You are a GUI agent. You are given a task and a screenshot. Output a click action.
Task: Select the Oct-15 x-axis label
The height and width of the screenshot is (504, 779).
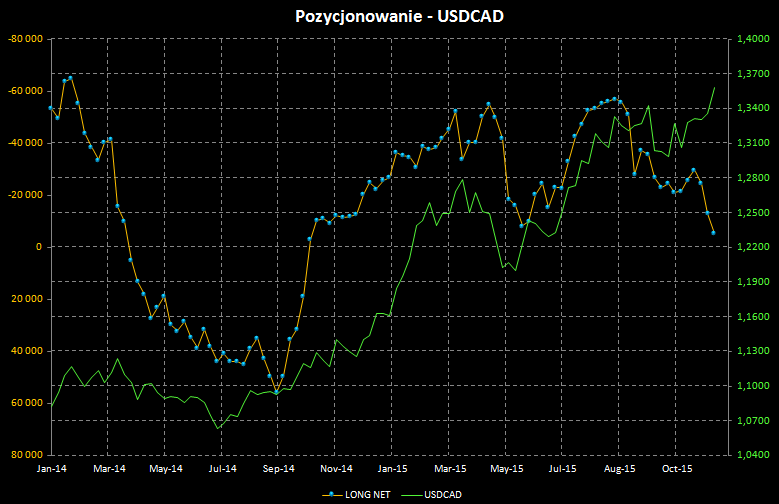[x=678, y=467]
